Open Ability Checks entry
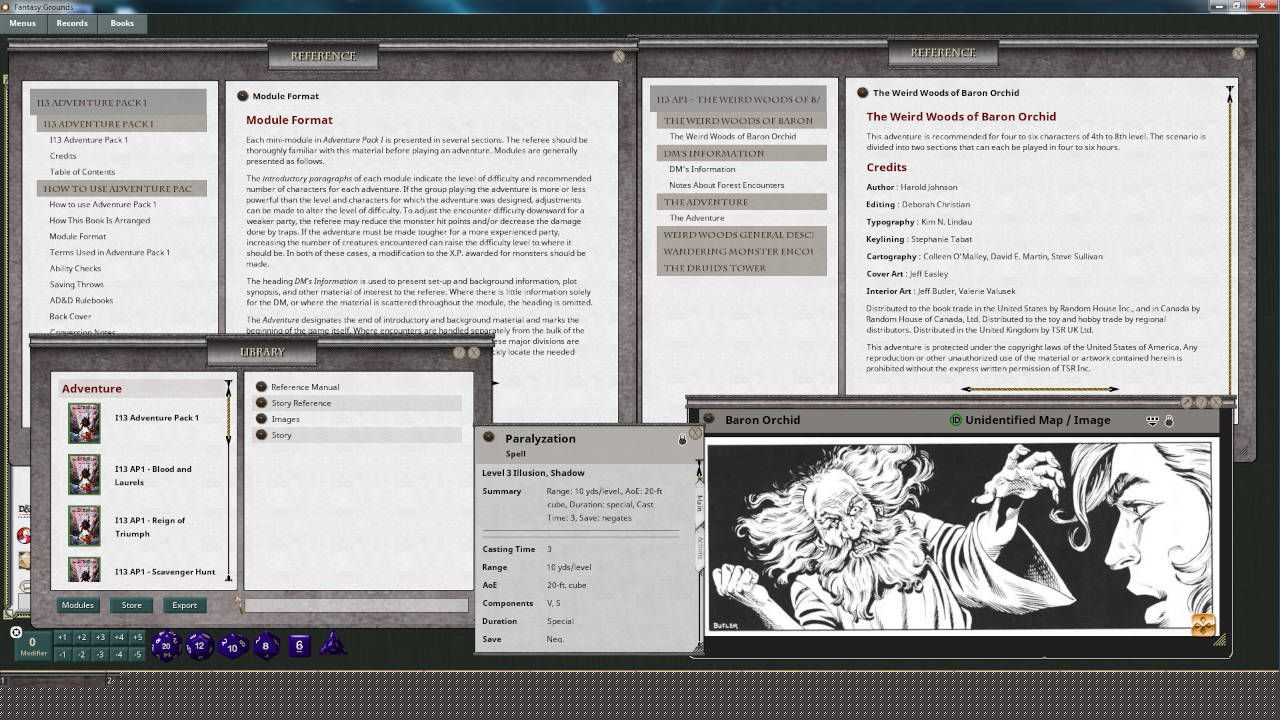 pyautogui.click(x=75, y=268)
